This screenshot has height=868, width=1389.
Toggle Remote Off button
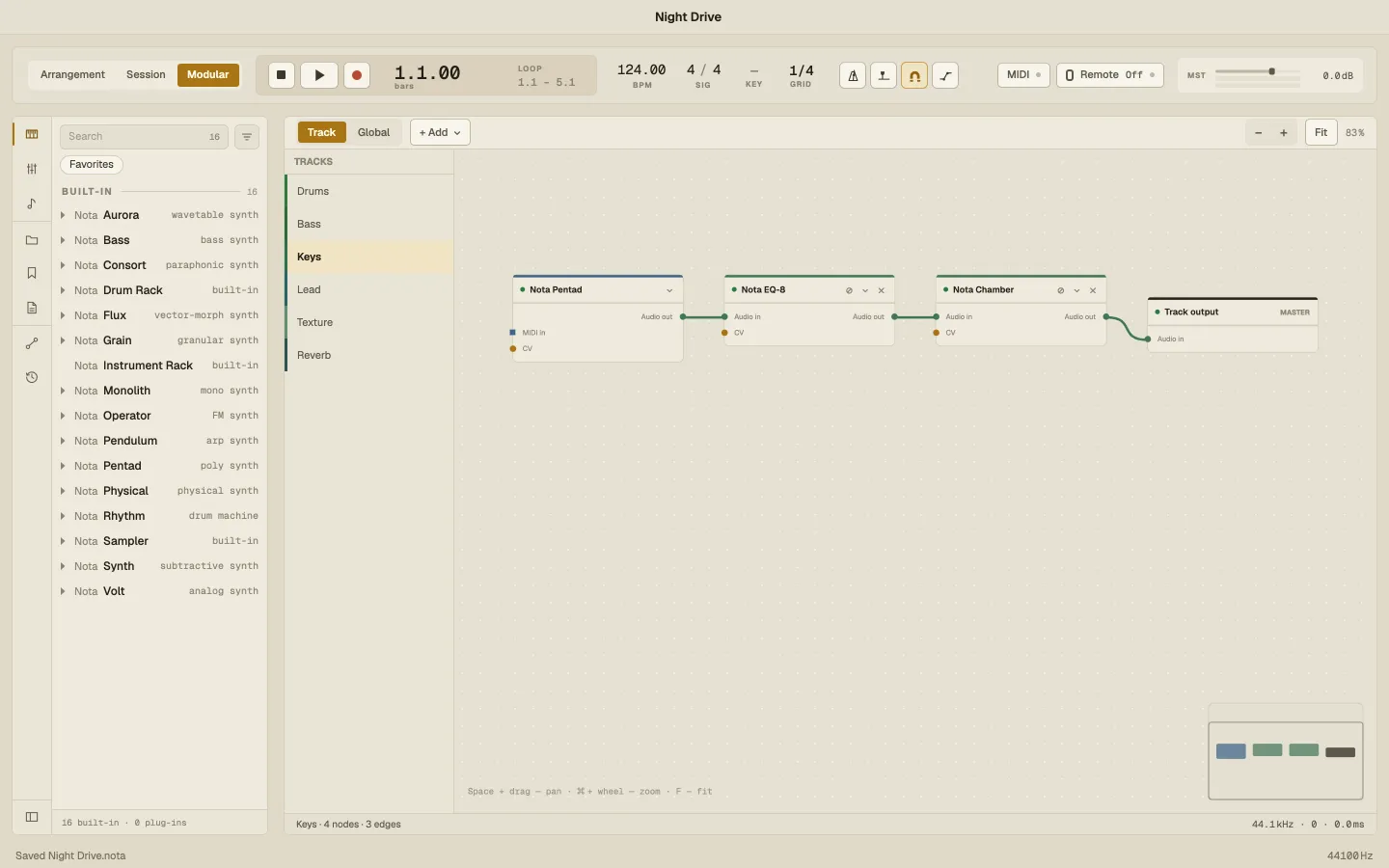(1110, 75)
